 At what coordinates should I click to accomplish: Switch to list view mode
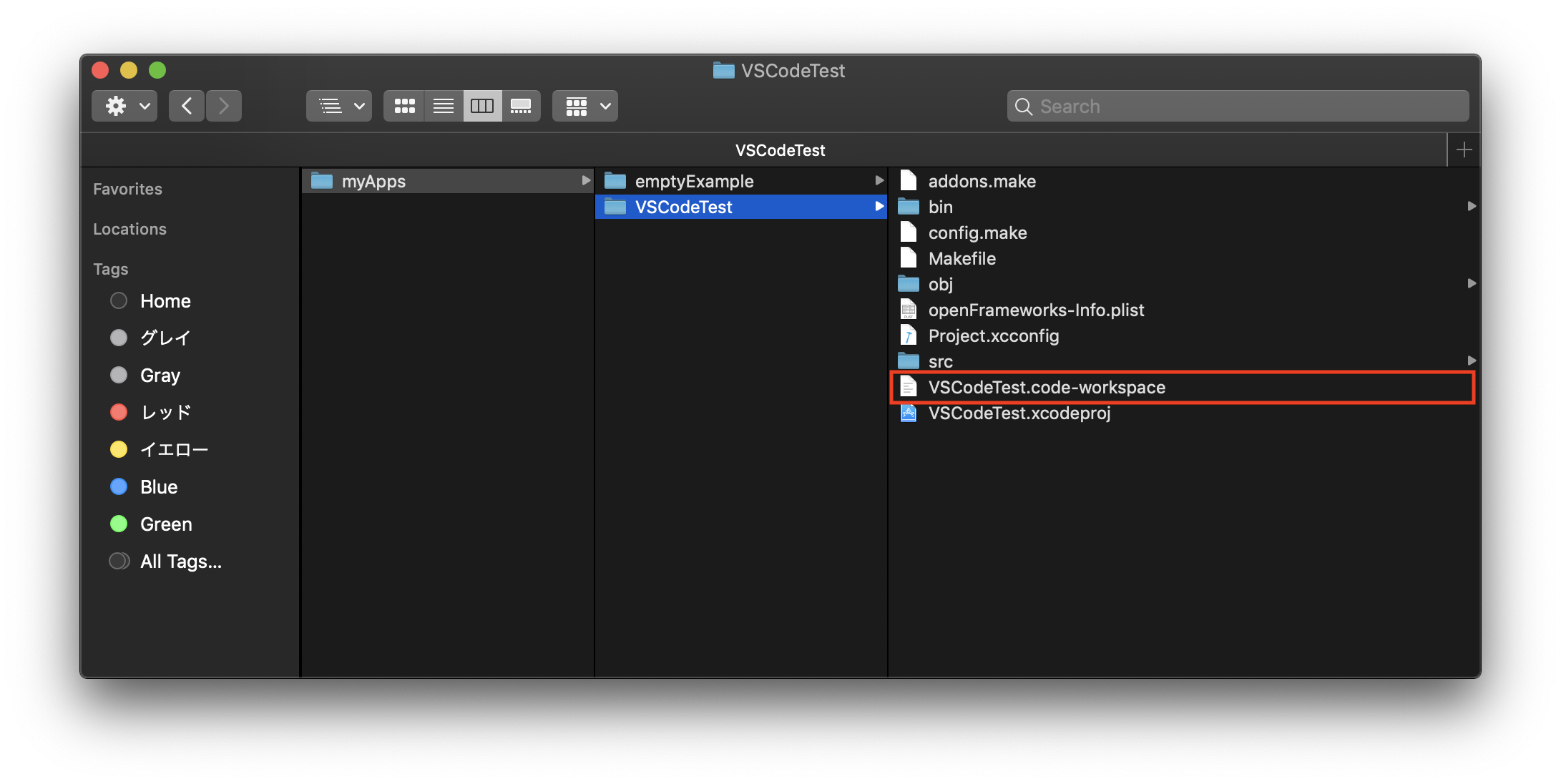point(443,105)
